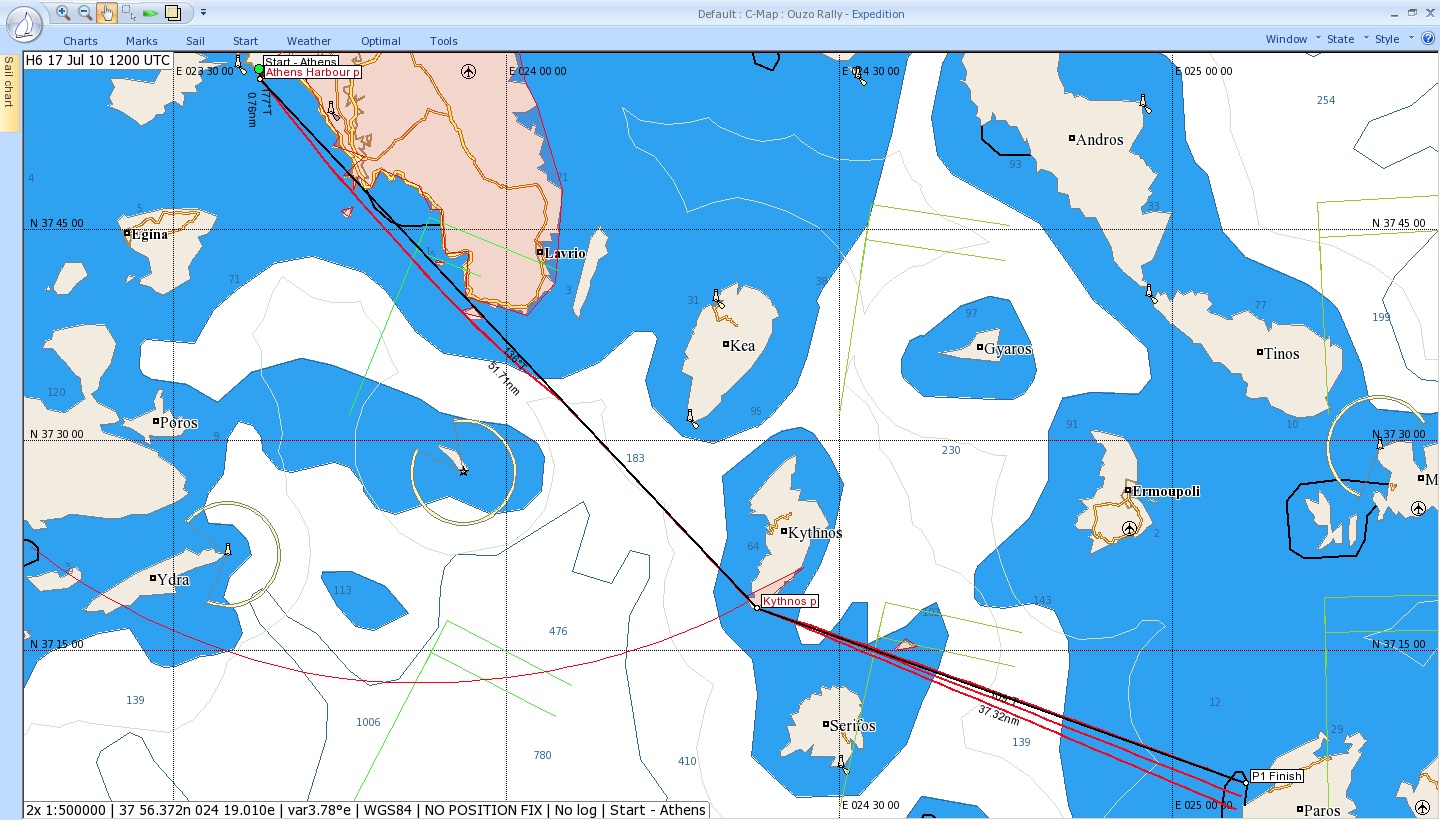Open the Style dropdown menu
The width and height of the screenshot is (1440, 820).
click(1392, 39)
